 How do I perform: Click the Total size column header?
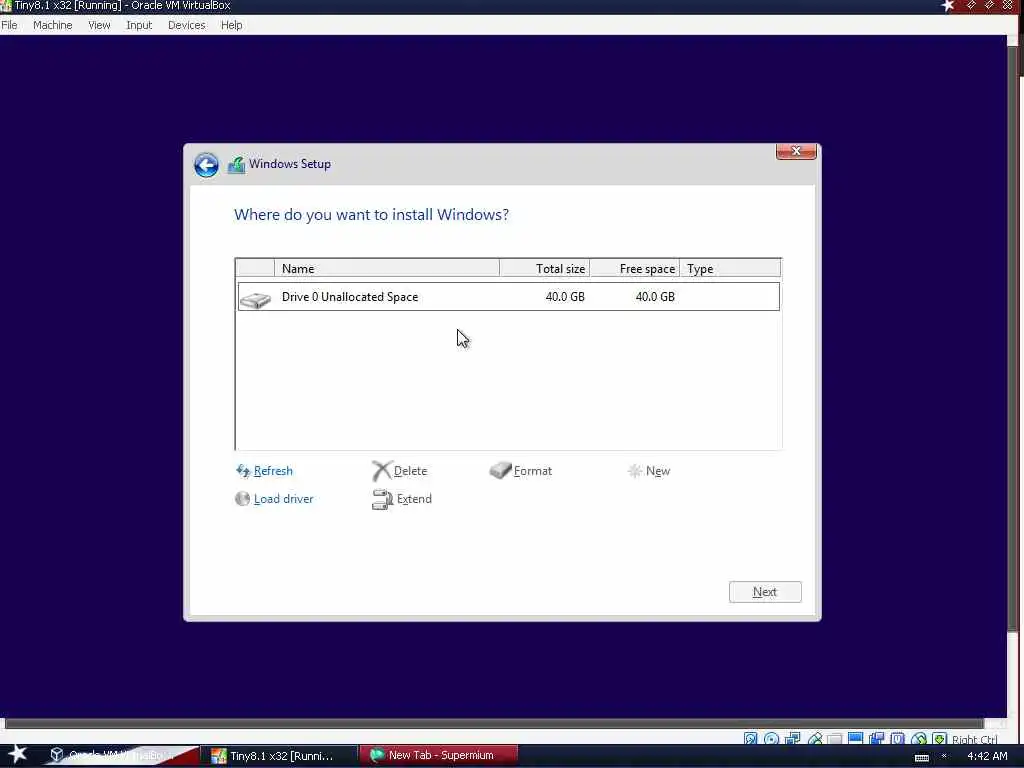545,268
